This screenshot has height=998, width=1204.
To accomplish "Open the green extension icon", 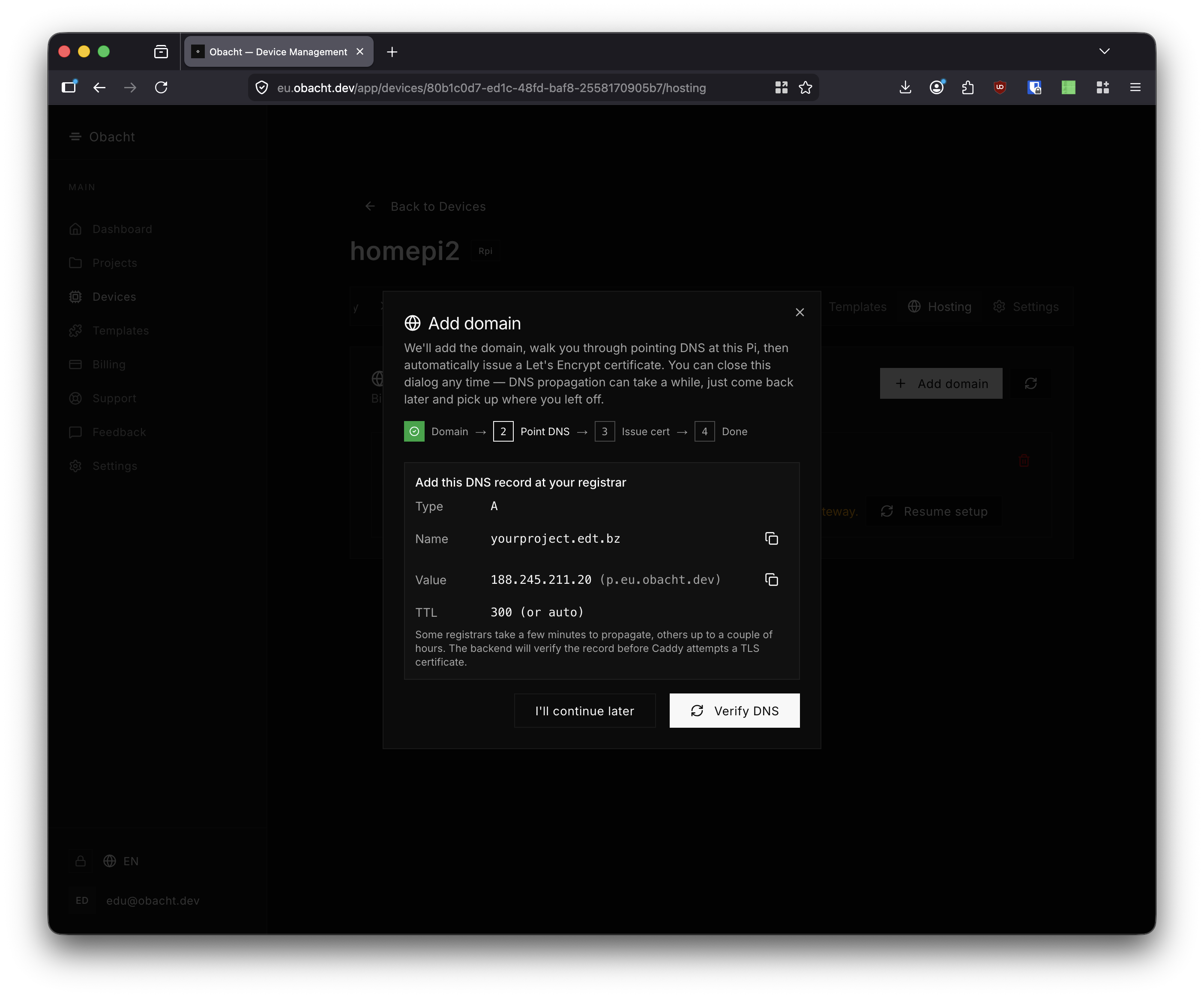I will [1069, 87].
